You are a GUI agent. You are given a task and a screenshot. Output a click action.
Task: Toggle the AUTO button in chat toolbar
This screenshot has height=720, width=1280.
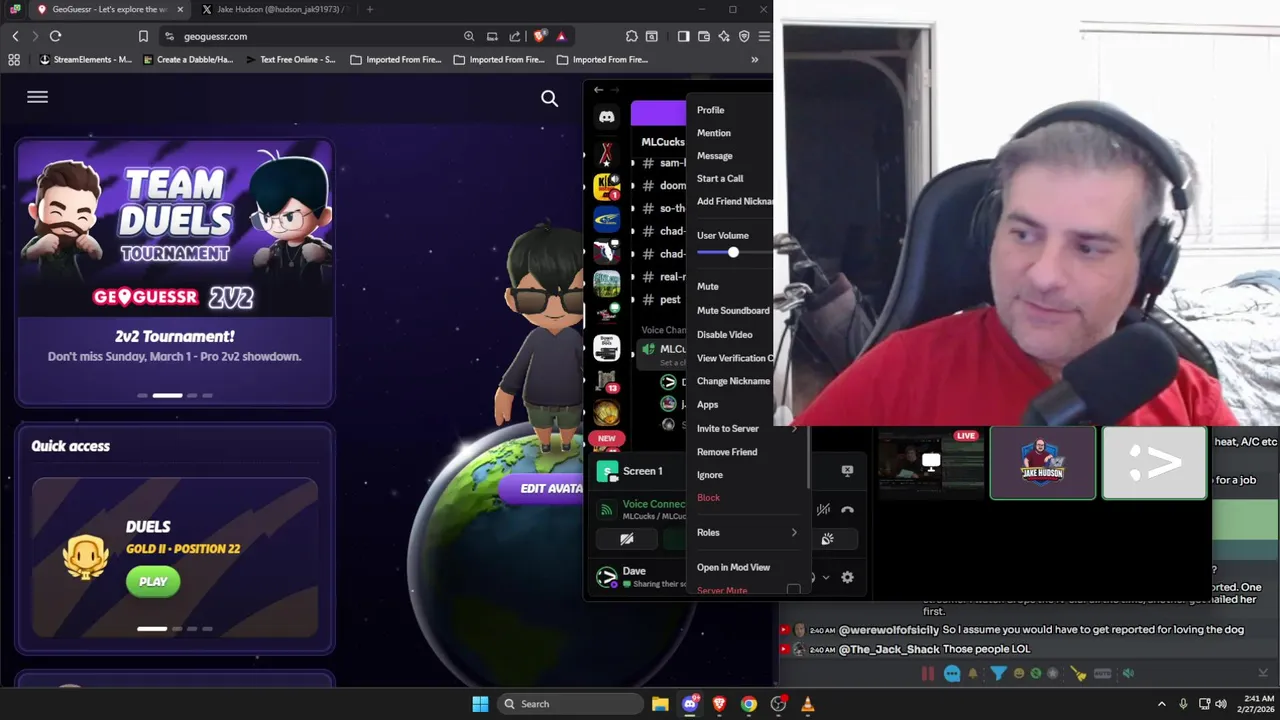click(x=1102, y=674)
